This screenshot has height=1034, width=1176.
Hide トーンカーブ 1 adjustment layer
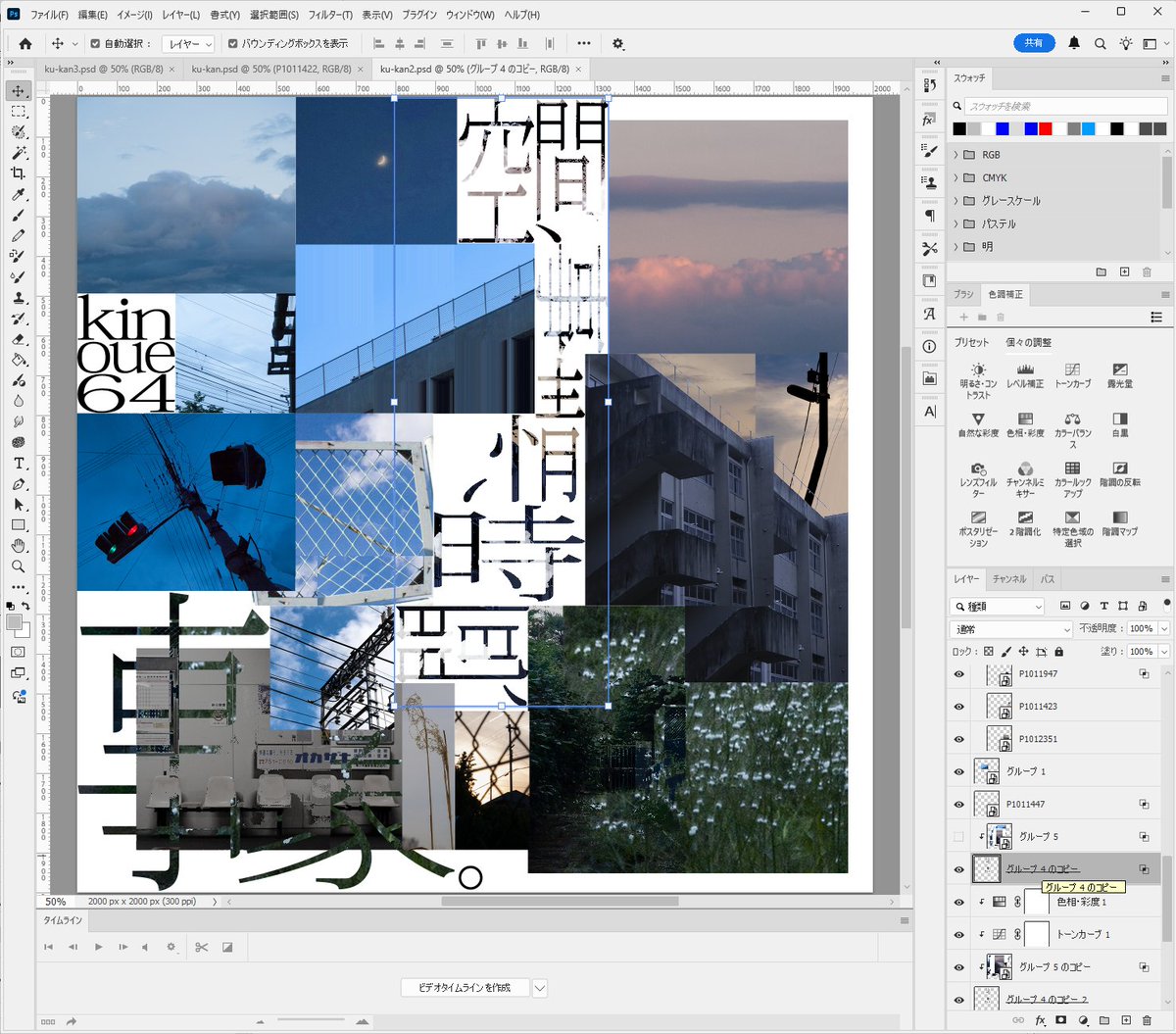pyautogui.click(x=959, y=934)
